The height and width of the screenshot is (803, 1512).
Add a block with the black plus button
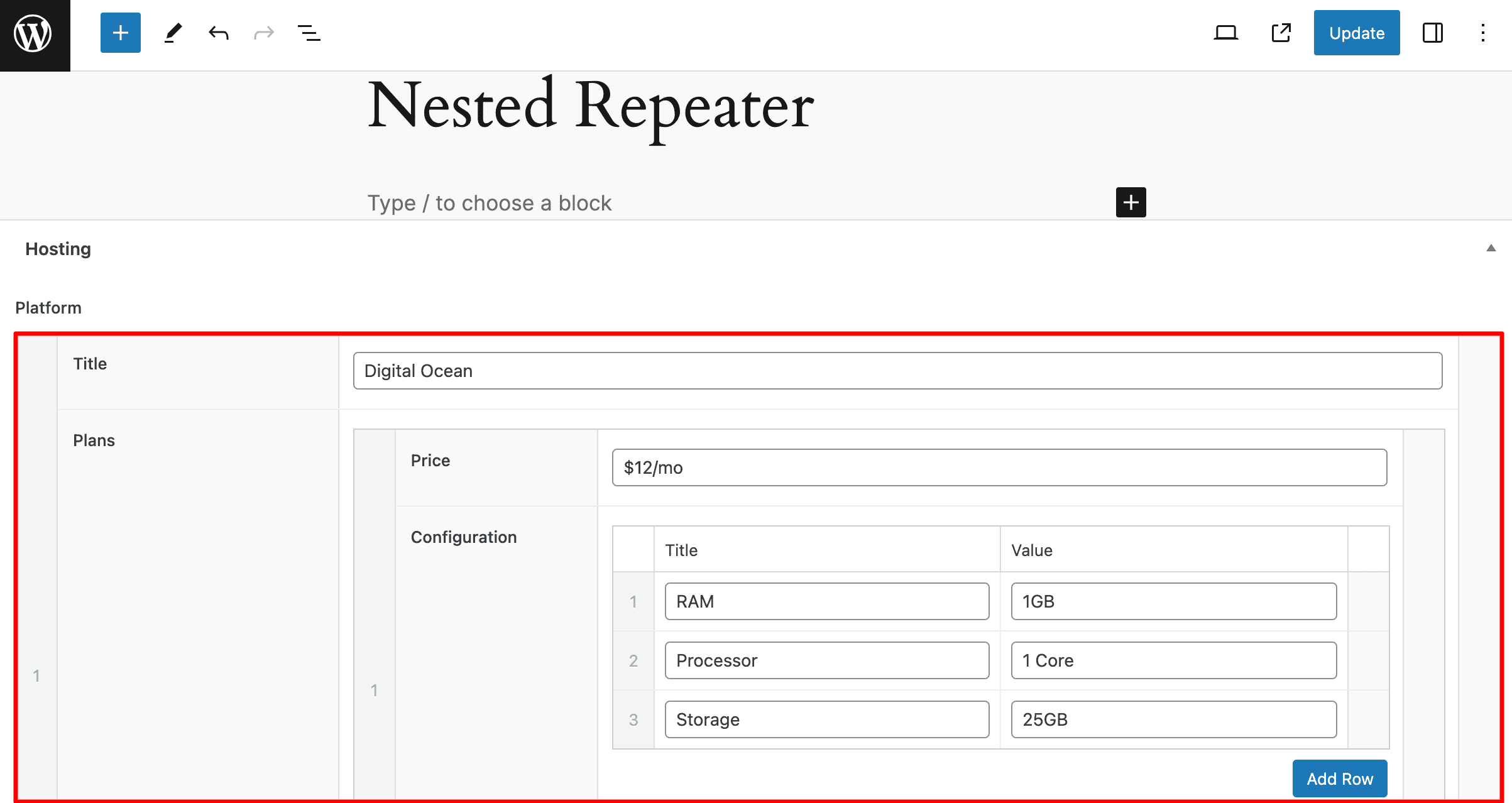click(1131, 202)
